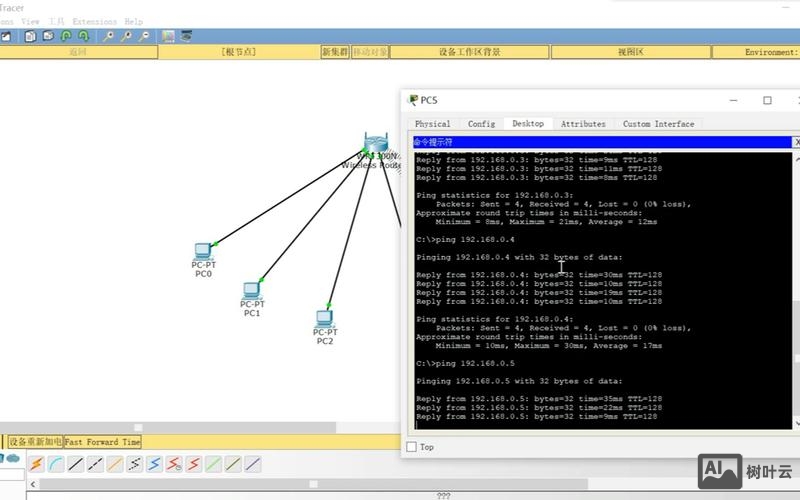Go to the Attributes tab

coord(583,124)
